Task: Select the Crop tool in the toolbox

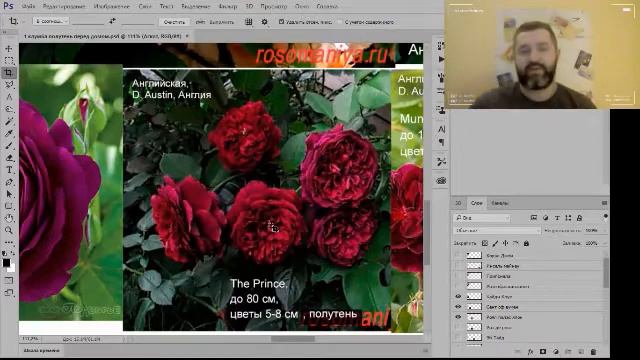Action: click(x=9, y=73)
